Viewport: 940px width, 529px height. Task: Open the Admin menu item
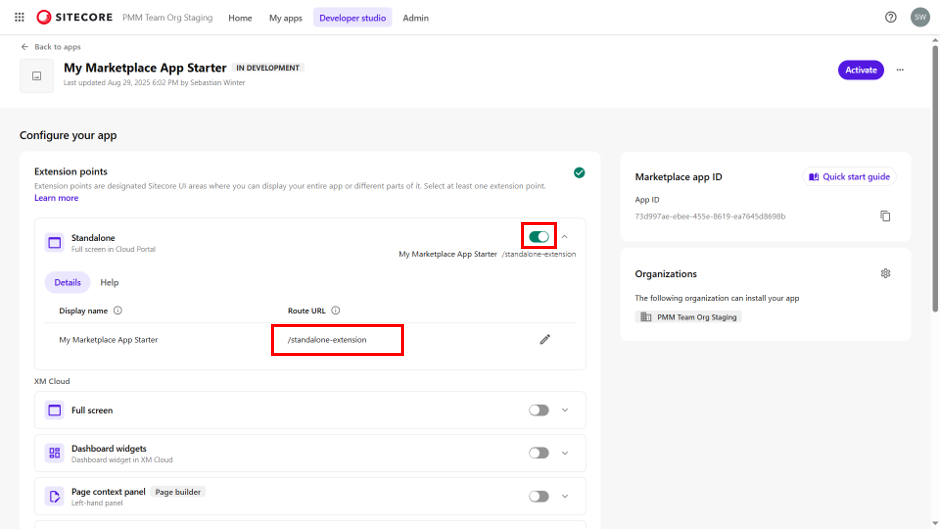tap(415, 18)
